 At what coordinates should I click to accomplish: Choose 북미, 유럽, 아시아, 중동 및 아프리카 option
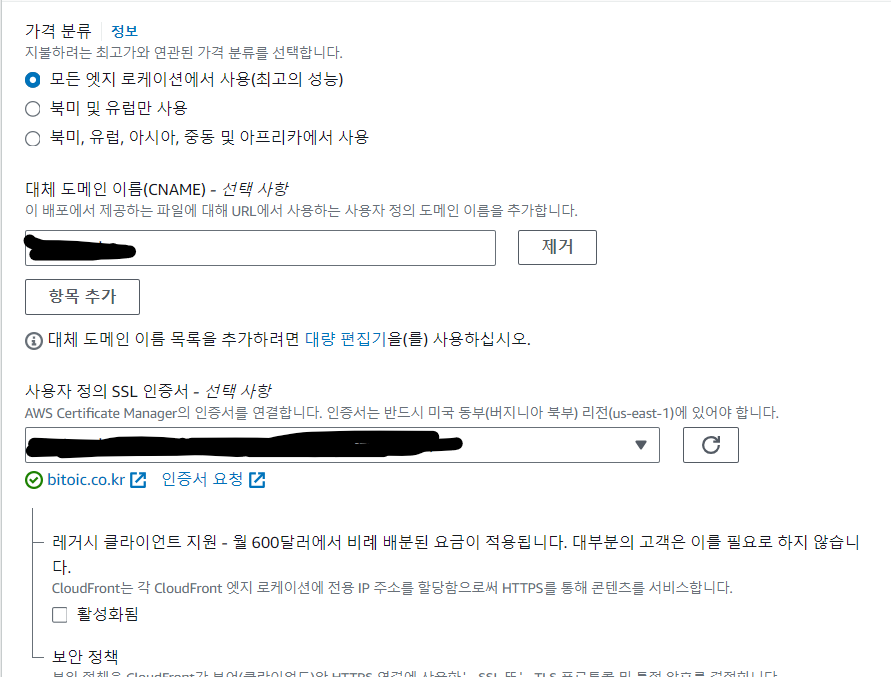point(33,138)
